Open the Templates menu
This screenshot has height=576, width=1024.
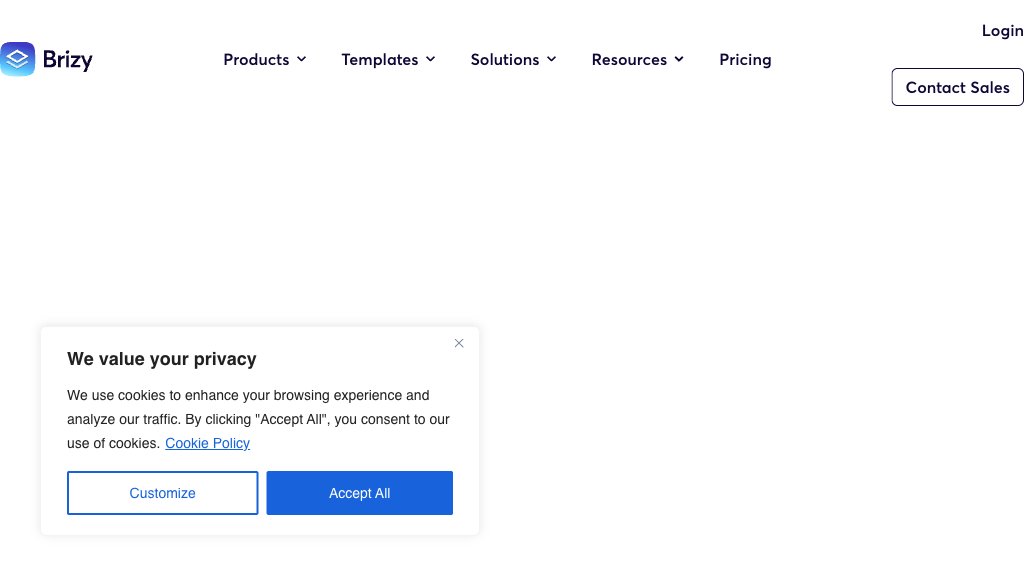tap(380, 60)
